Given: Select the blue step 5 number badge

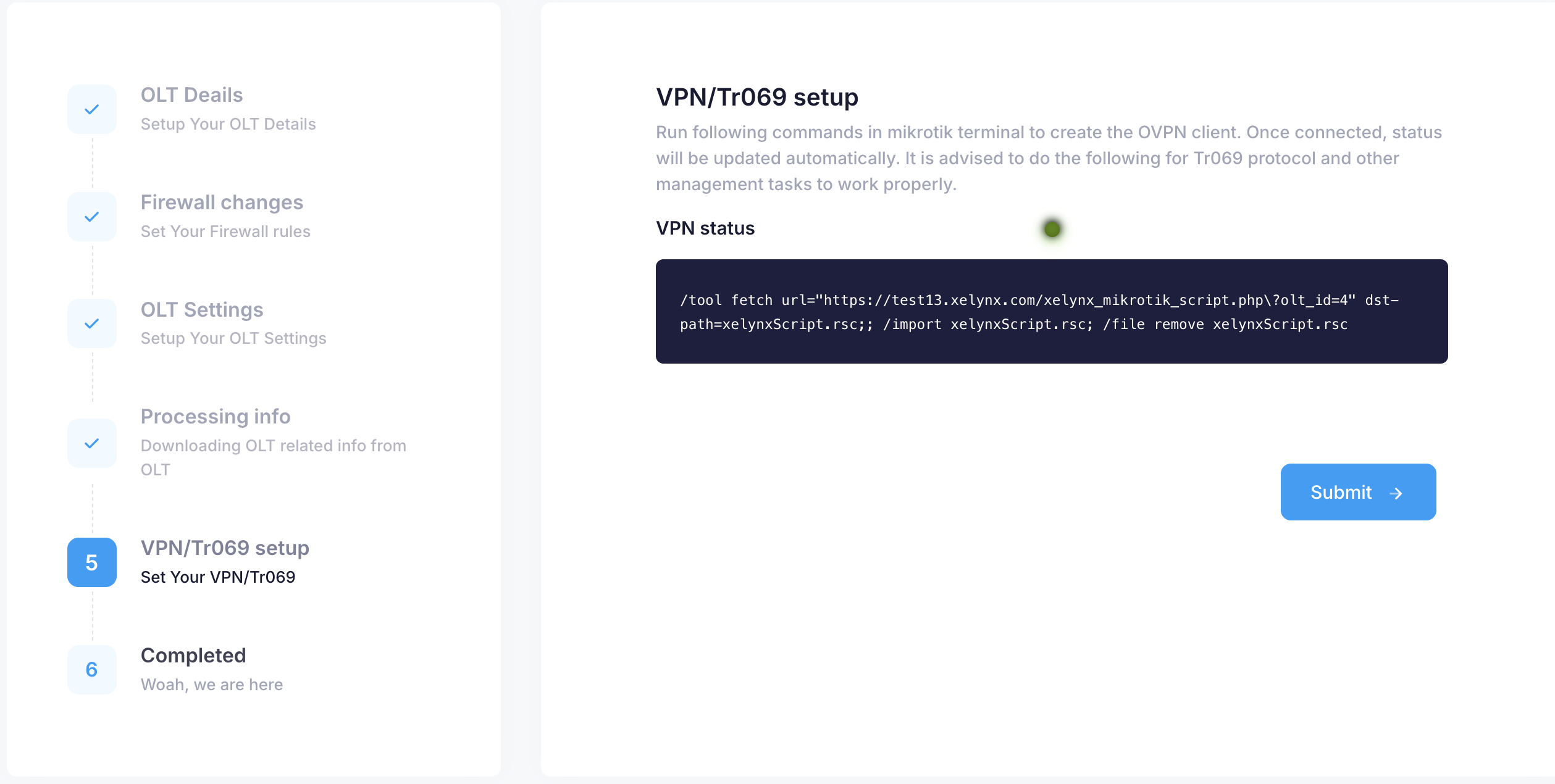Looking at the screenshot, I should (x=92, y=562).
